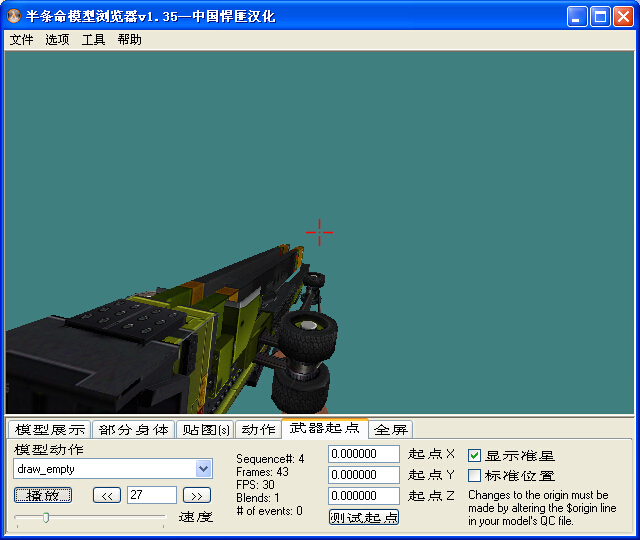Click the 起点 Z value field
The height and width of the screenshot is (540, 640).
coord(364,496)
